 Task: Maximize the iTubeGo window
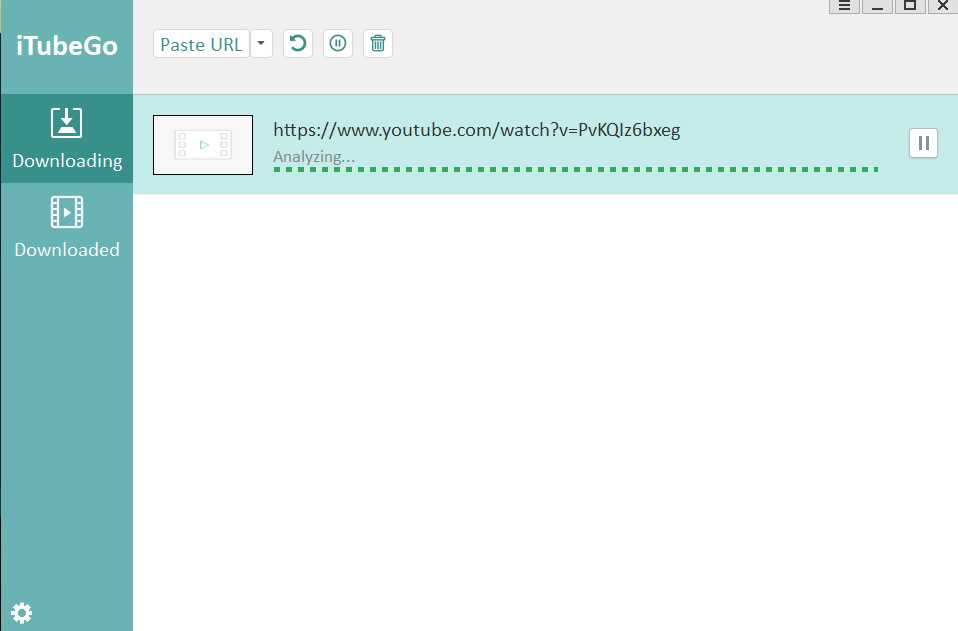click(x=910, y=6)
